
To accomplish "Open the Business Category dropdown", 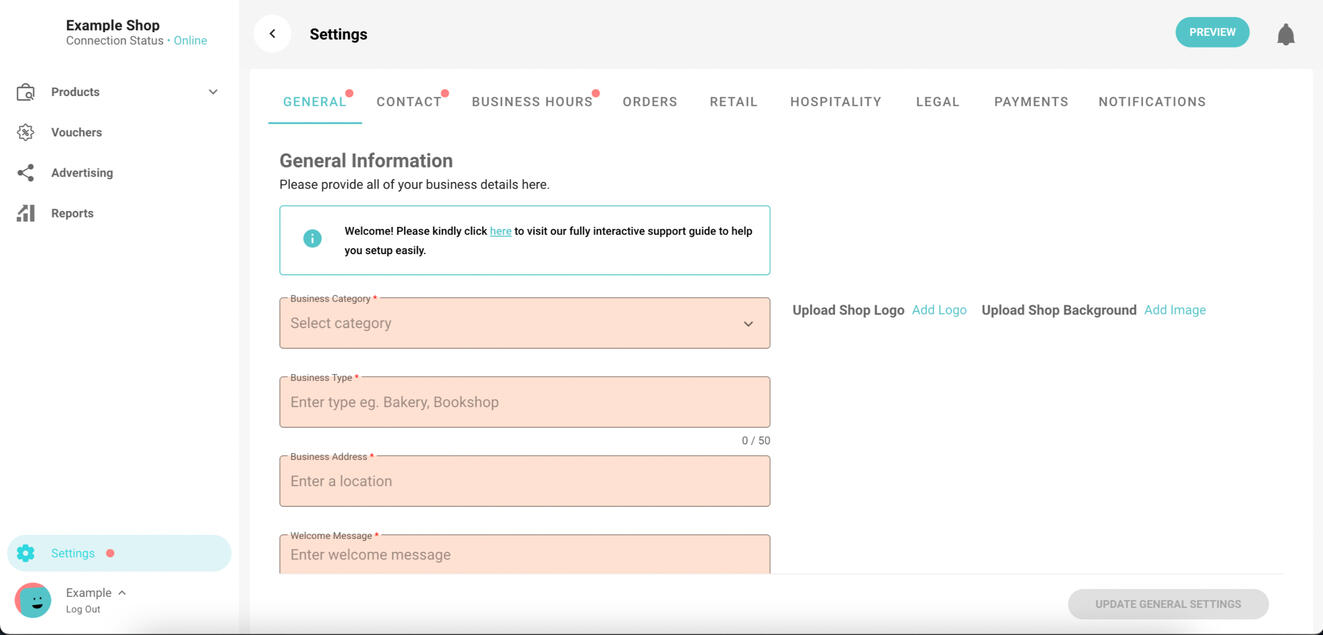I will click(x=524, y=324).
